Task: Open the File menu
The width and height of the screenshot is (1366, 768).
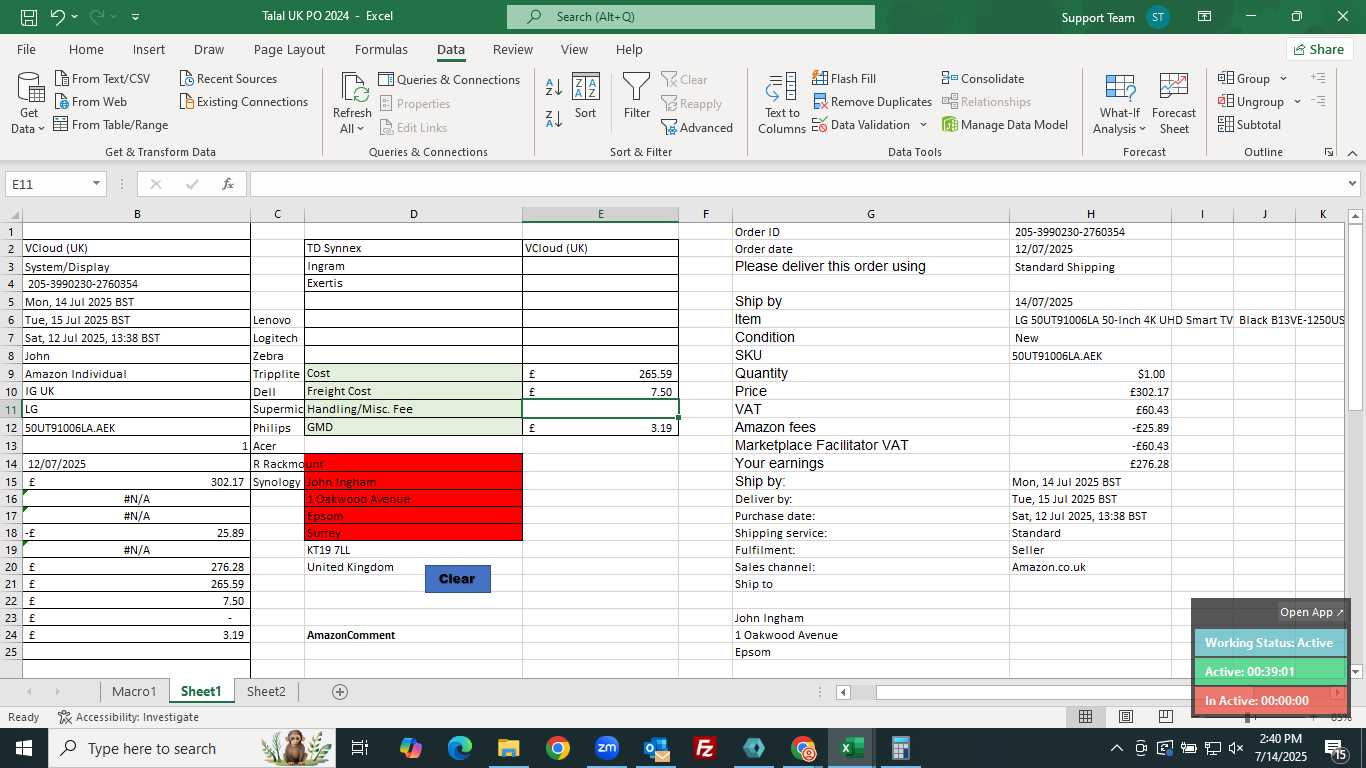Action: 26,49
